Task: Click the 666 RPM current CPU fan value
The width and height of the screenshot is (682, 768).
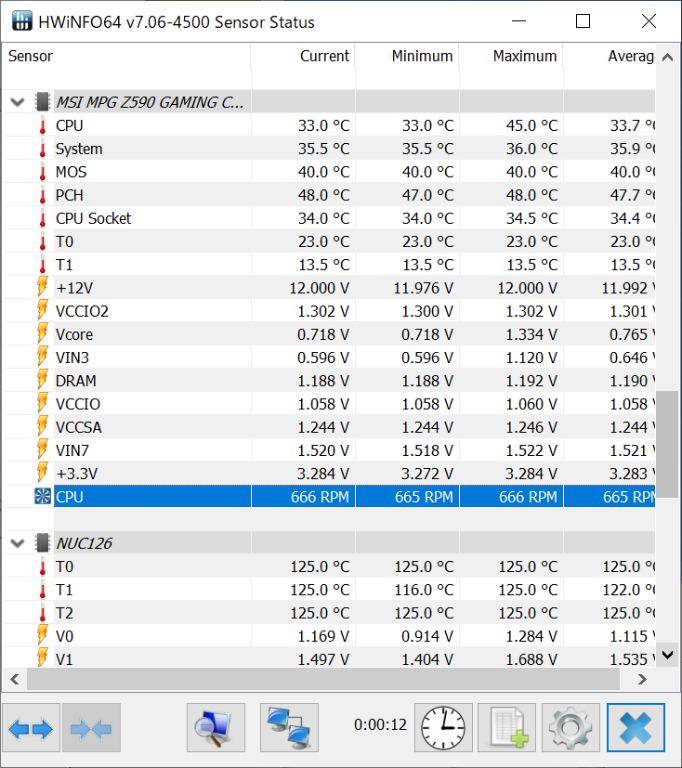Action: point(320,497)
